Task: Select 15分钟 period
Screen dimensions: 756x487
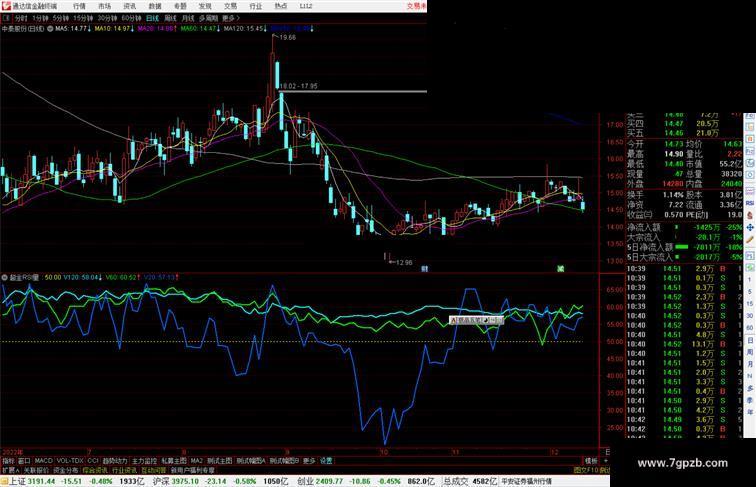Action: 83,18
